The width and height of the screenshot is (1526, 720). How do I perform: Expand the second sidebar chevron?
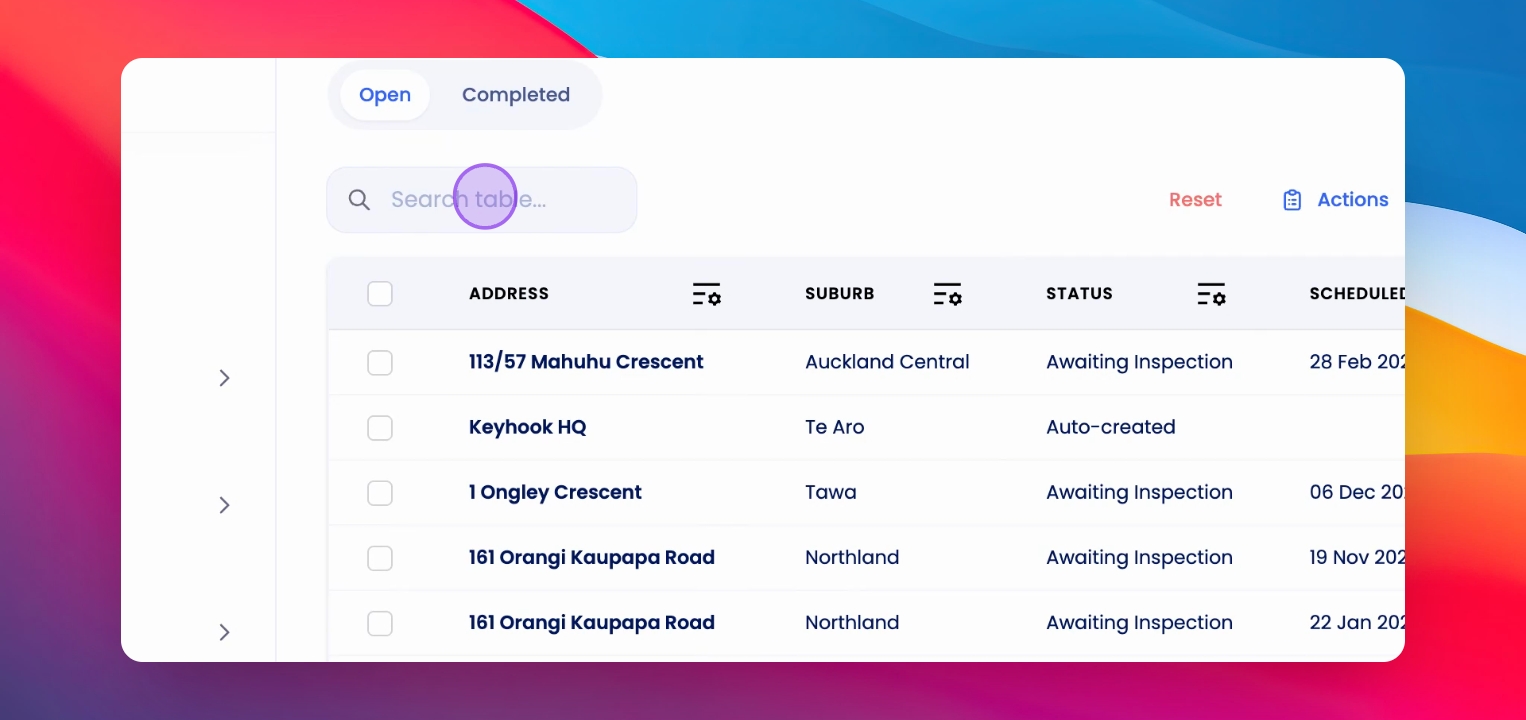point(224,505)
